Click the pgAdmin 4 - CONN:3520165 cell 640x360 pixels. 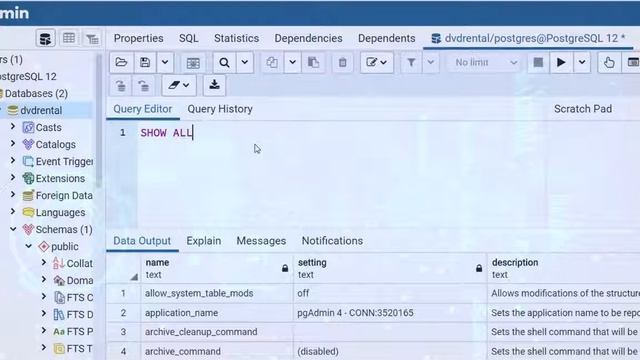point(390,313)
